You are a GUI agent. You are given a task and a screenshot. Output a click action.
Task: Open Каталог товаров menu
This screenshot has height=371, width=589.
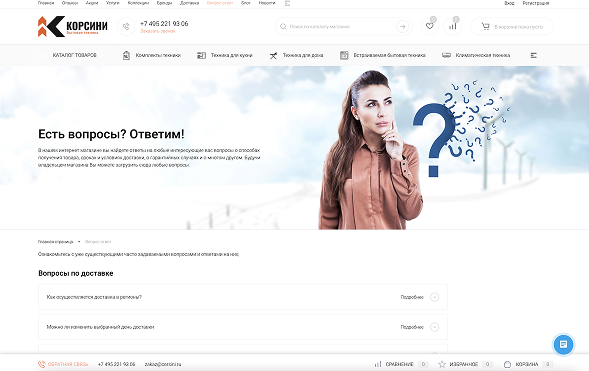tap(74, 55)
